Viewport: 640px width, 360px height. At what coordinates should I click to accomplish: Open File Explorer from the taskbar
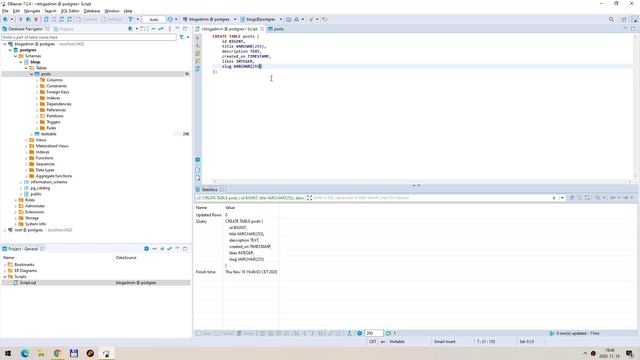point(41,353)
